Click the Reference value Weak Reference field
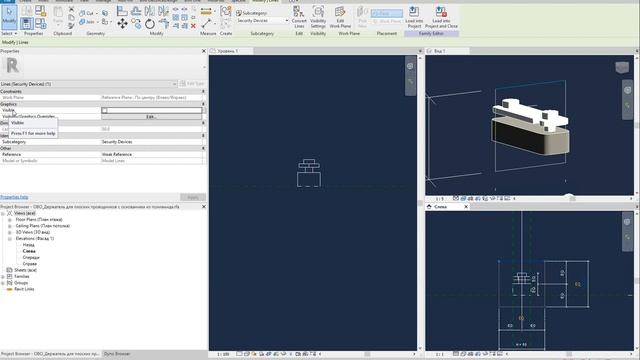640x360 pixels. pos(151,155)
